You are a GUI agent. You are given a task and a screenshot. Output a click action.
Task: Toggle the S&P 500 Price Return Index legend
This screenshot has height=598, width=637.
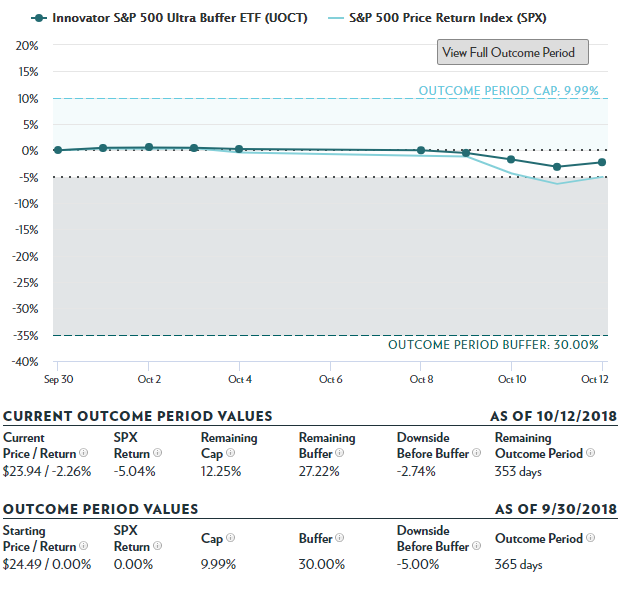[x=437, y=18]
